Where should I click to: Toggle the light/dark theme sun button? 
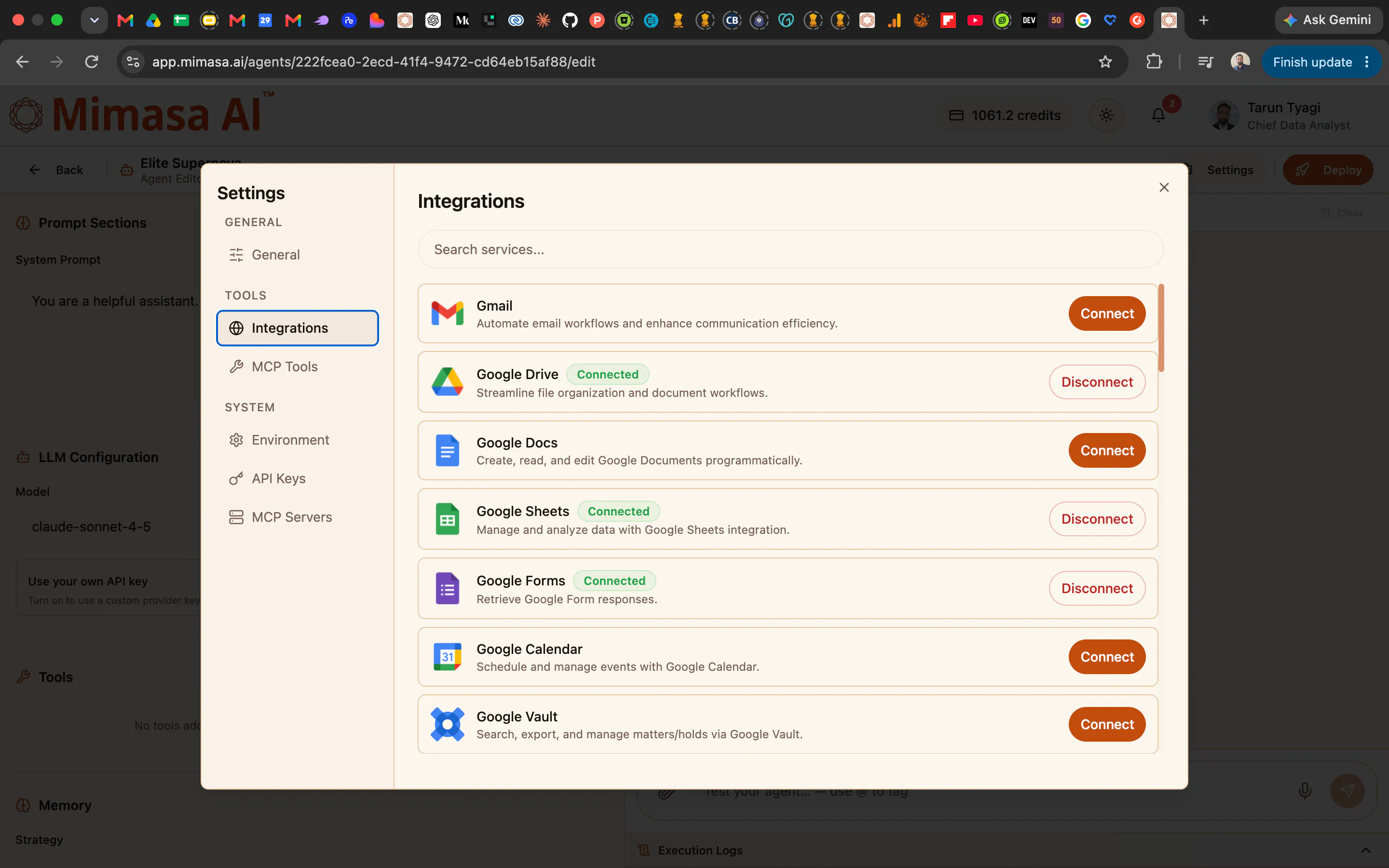click(1106, 115)
